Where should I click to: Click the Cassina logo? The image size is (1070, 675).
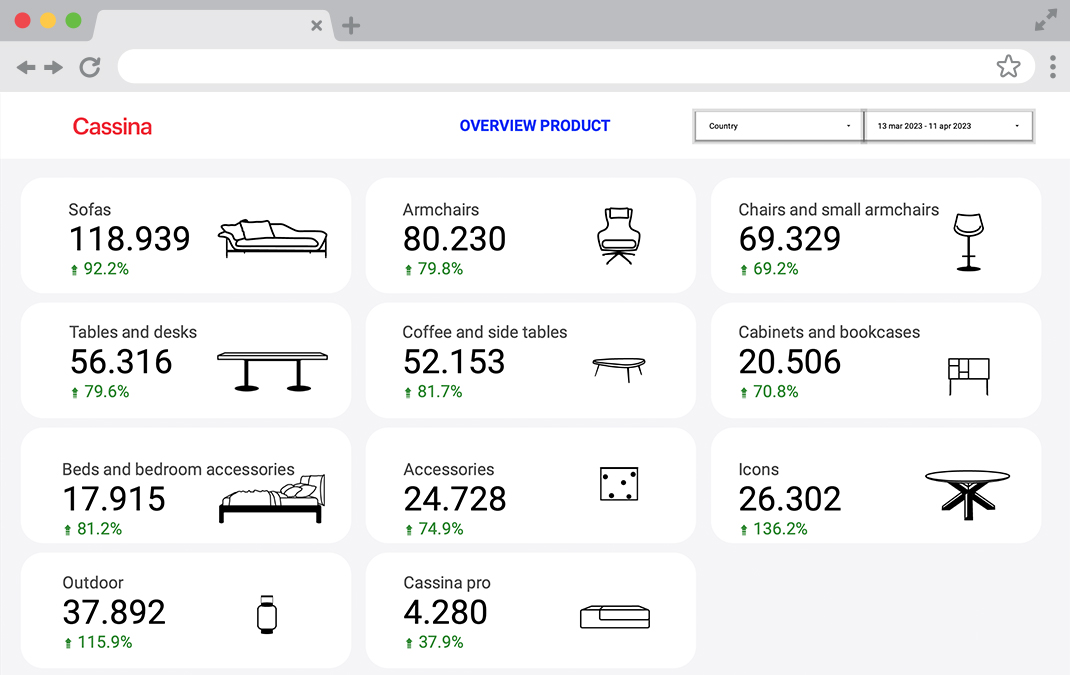[112, 126]
